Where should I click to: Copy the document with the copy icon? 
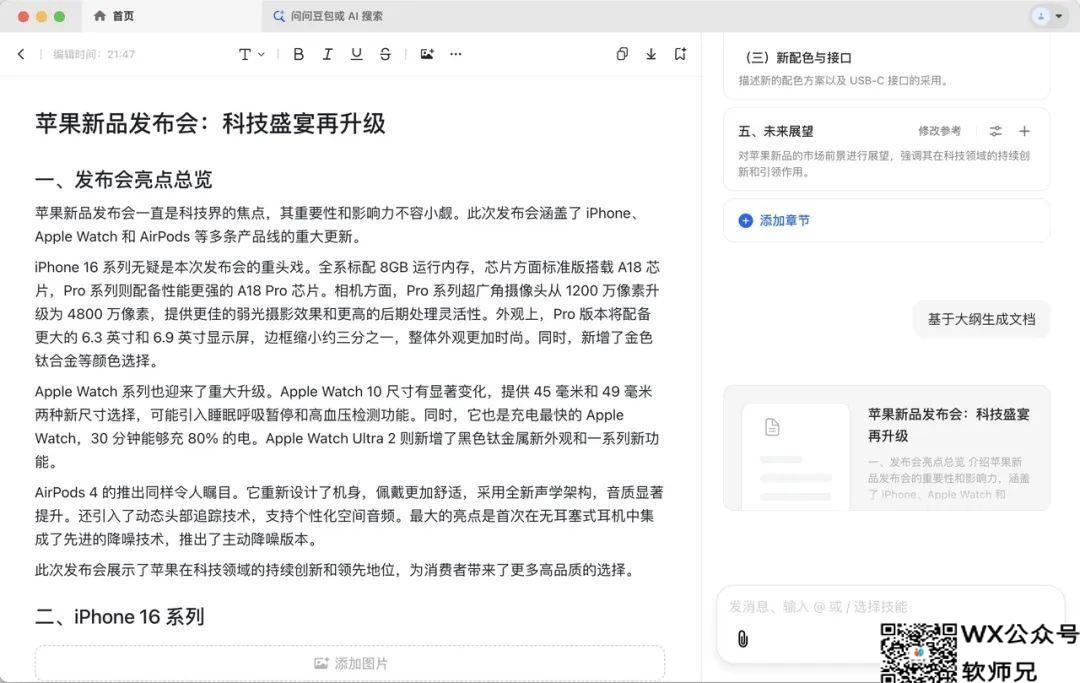(x=622, y=54)
